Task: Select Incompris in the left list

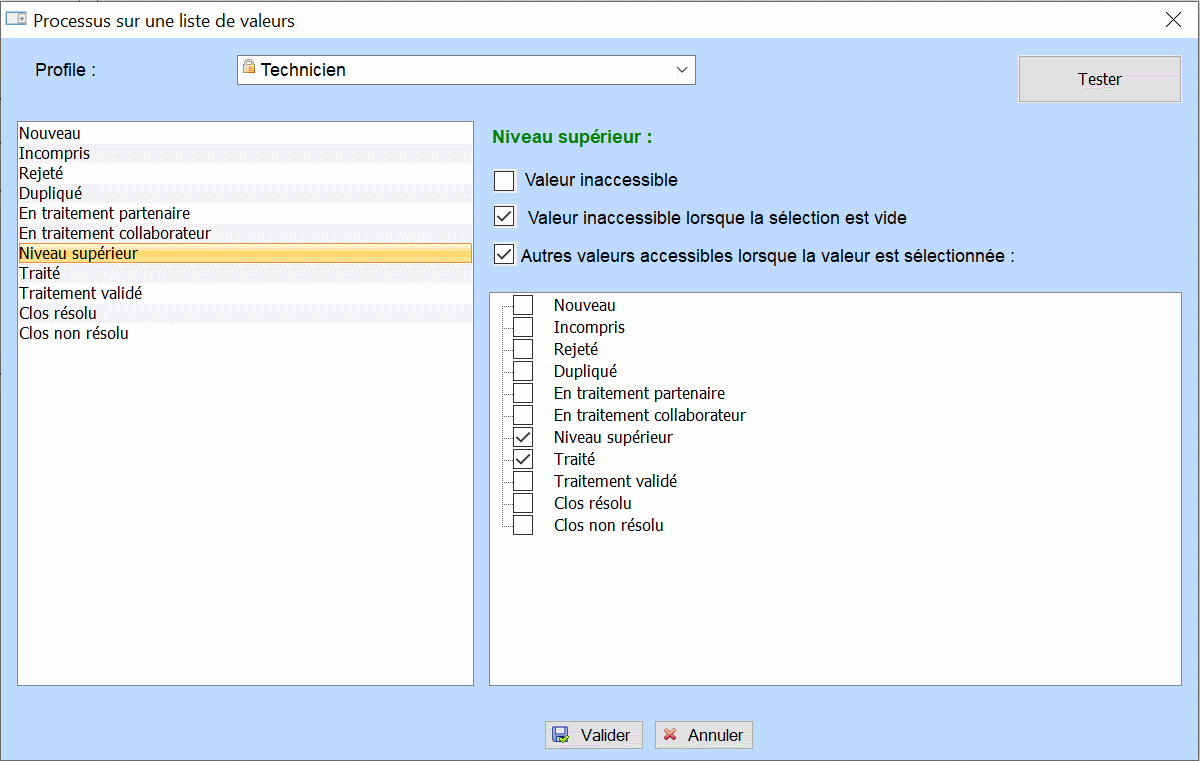Action: [245, 153]
